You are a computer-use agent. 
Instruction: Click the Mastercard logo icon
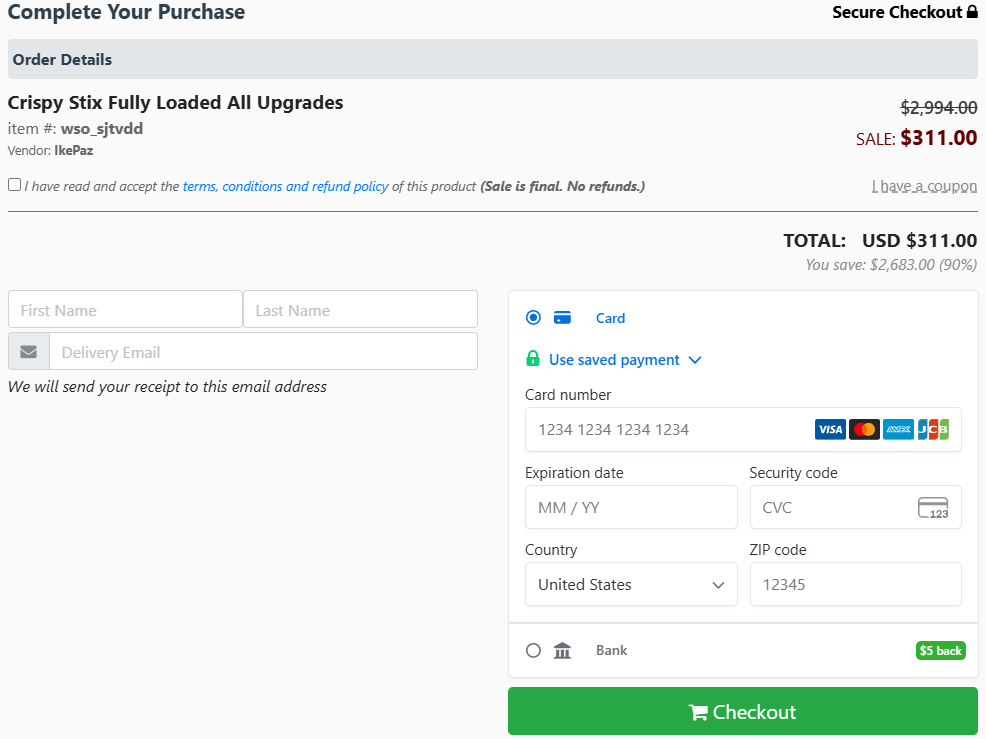[864, 430]
